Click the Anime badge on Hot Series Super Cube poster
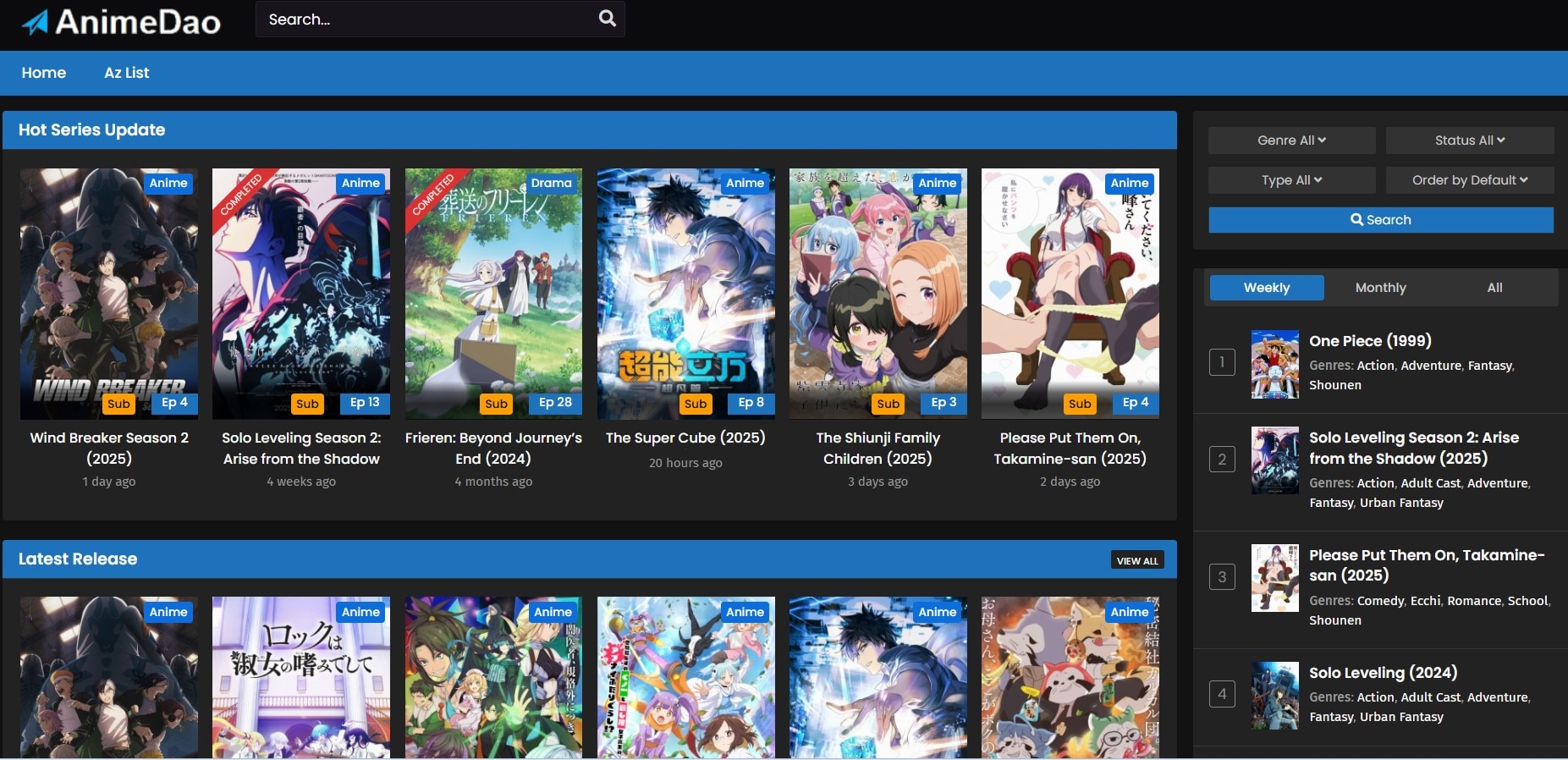 tap(745, 184)
